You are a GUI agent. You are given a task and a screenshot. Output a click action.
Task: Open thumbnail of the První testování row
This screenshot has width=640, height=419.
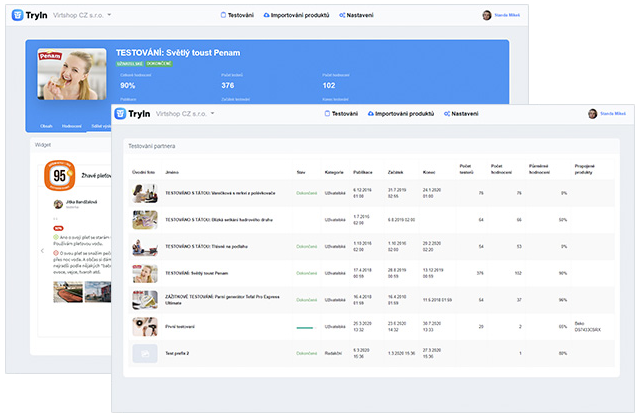[x=145, y=327]
